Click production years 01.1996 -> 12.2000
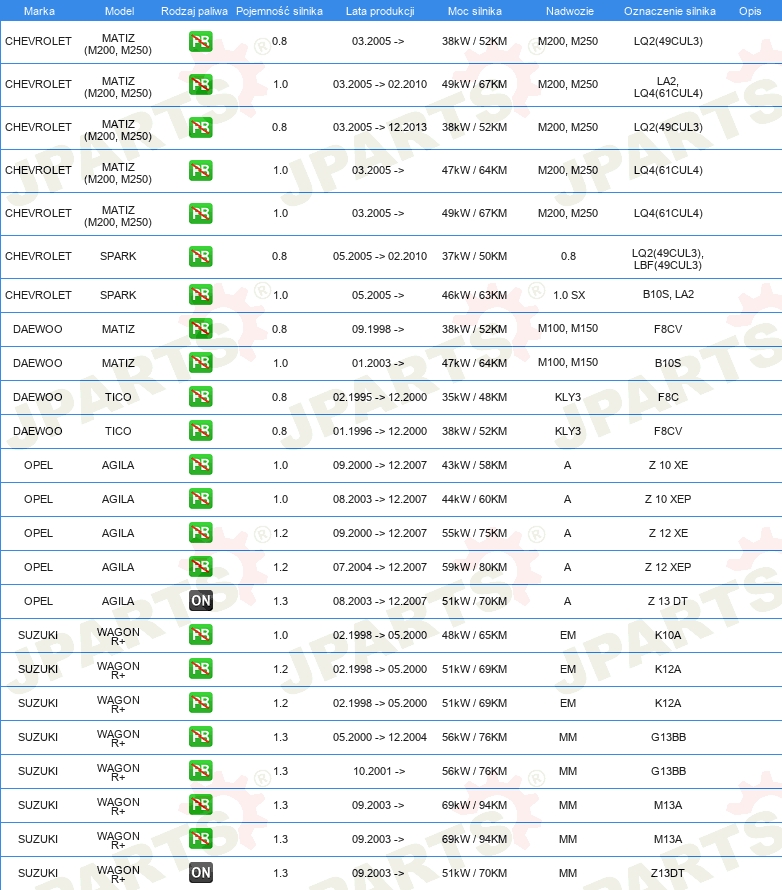Image resolution: width=782 pixels, height=890 pixels. coord(380,431)
